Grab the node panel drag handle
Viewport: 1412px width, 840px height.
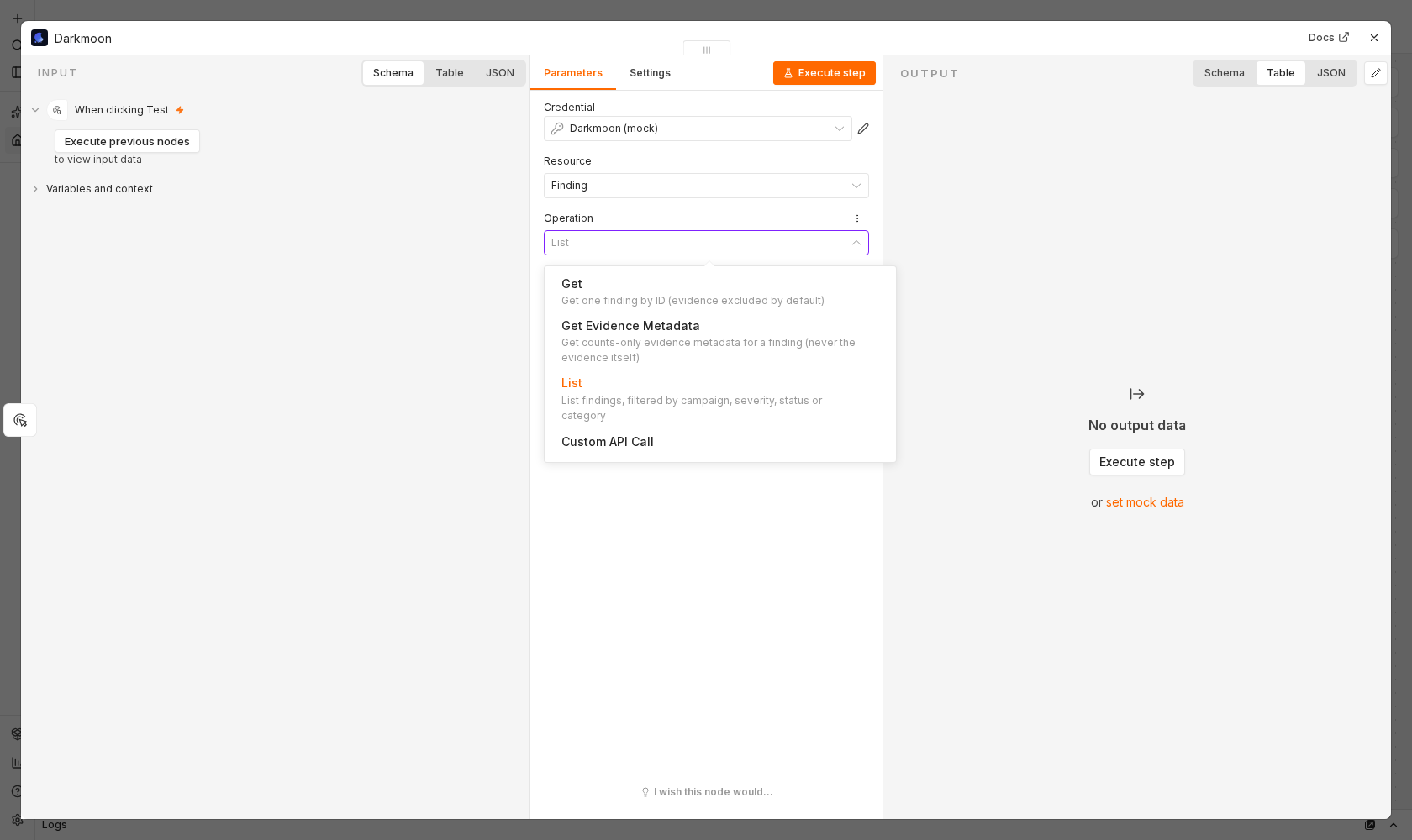point(707,50)
